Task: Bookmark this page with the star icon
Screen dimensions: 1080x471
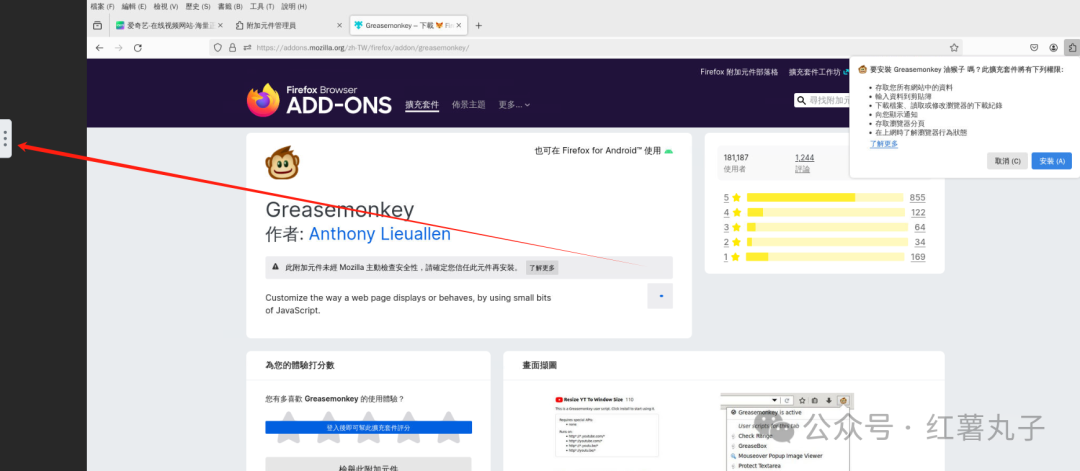Action: pos(954,48)
